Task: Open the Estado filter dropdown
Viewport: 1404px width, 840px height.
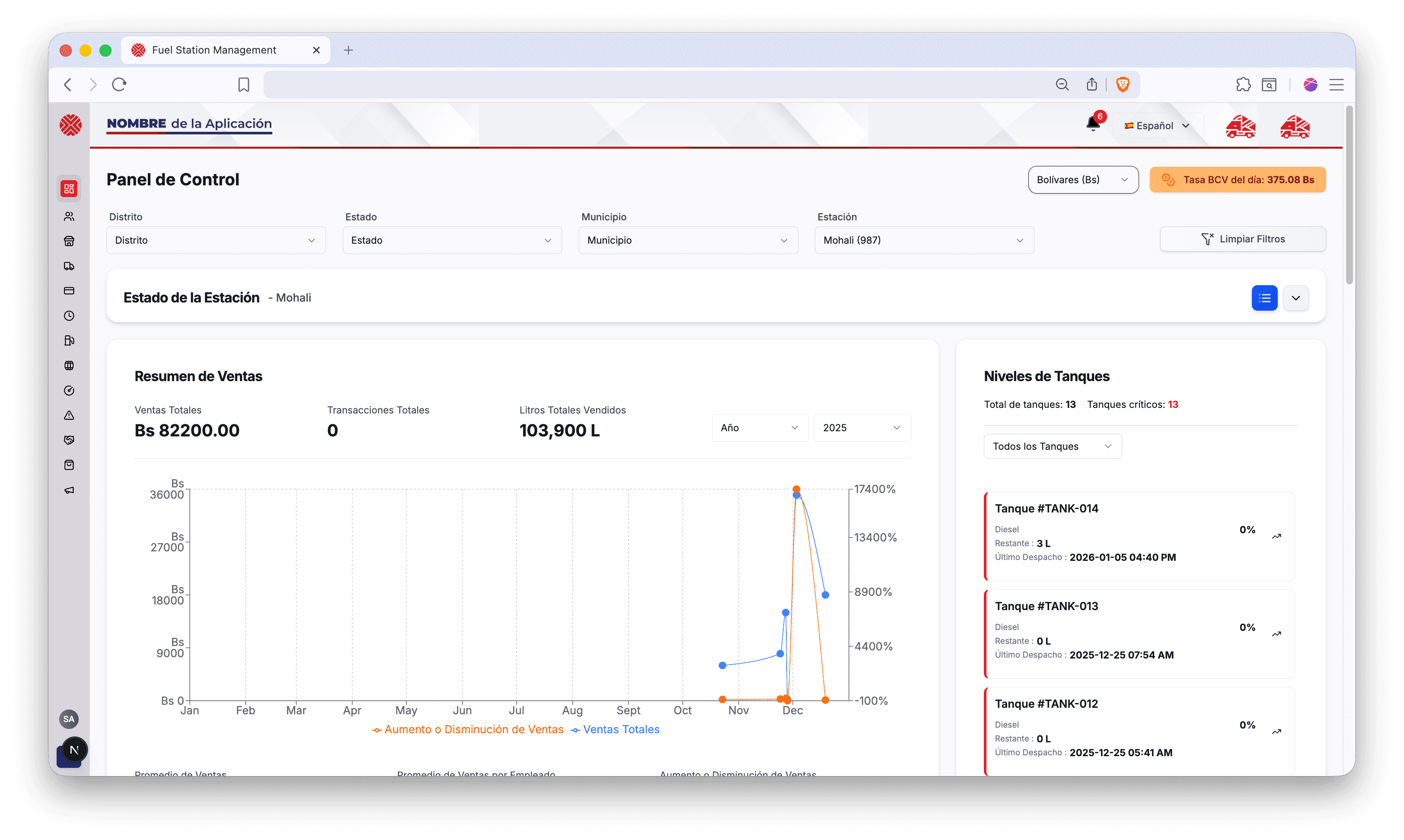Action: 452,240
